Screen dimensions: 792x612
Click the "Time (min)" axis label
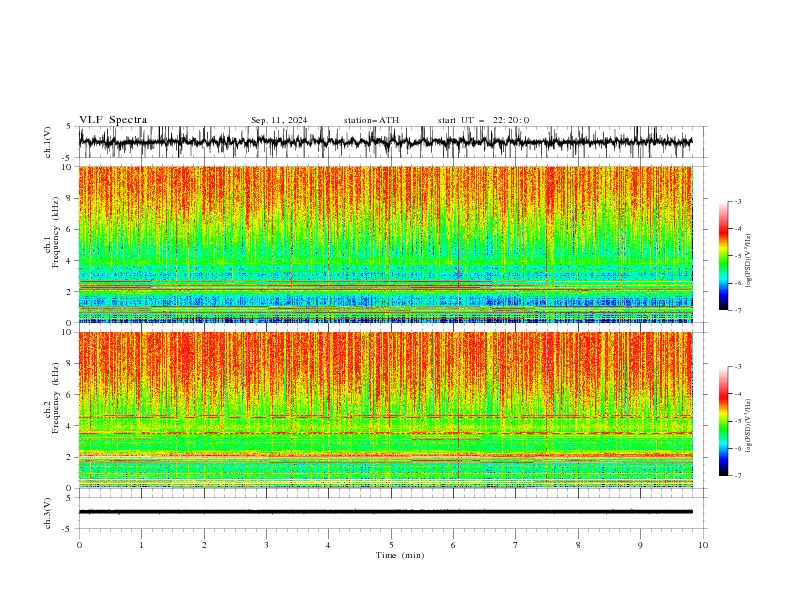(x=400, y=555)
